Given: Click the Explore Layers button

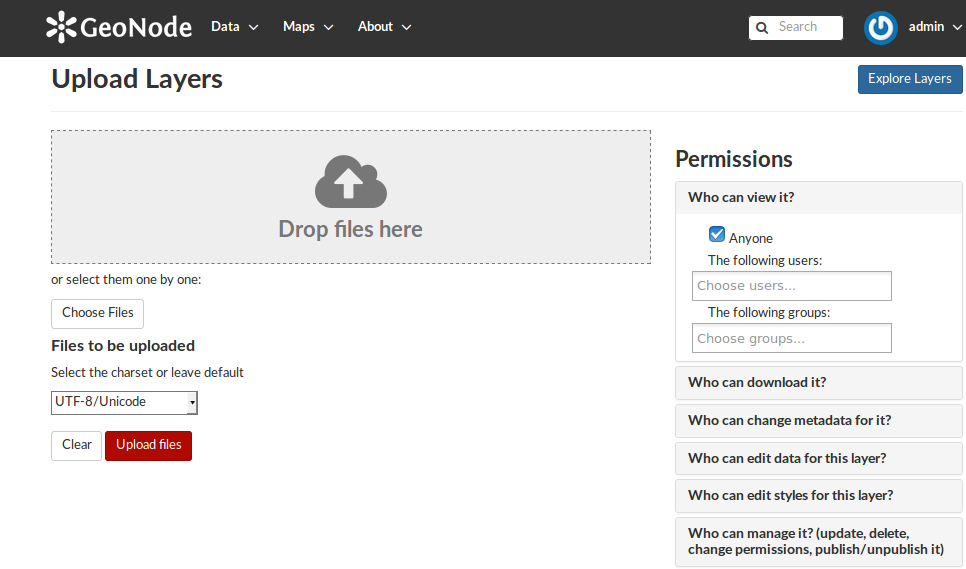Looking at the screenshot, I should coord(909,79).
